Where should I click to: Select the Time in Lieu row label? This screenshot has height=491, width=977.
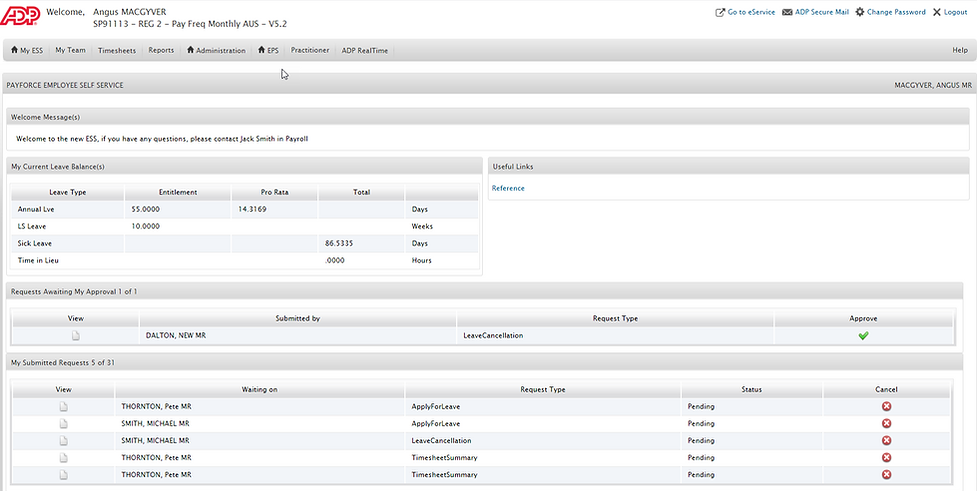[38, 260]
